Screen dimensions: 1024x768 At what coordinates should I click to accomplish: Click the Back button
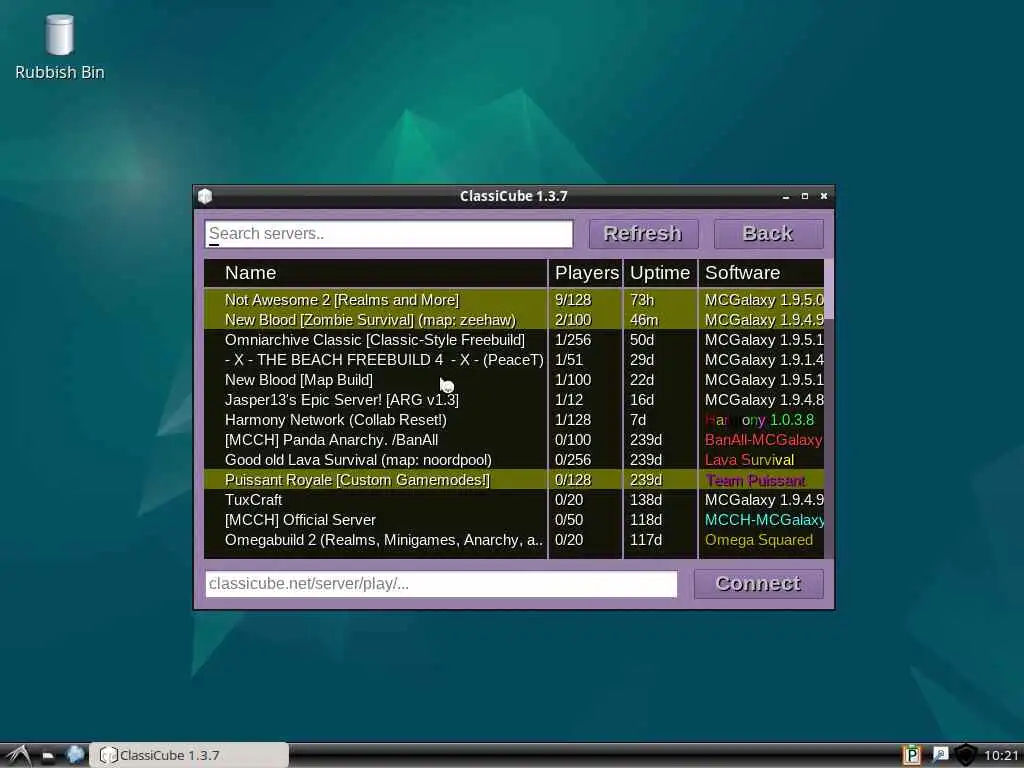coord(768,234)
